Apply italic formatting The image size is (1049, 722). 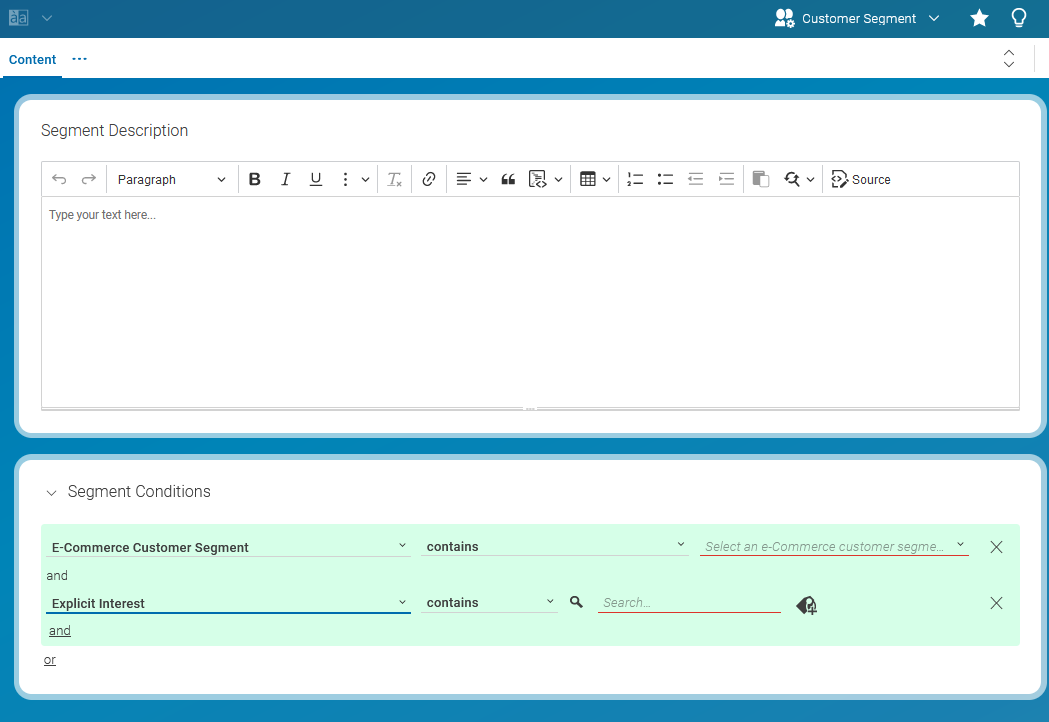point(285,179)
